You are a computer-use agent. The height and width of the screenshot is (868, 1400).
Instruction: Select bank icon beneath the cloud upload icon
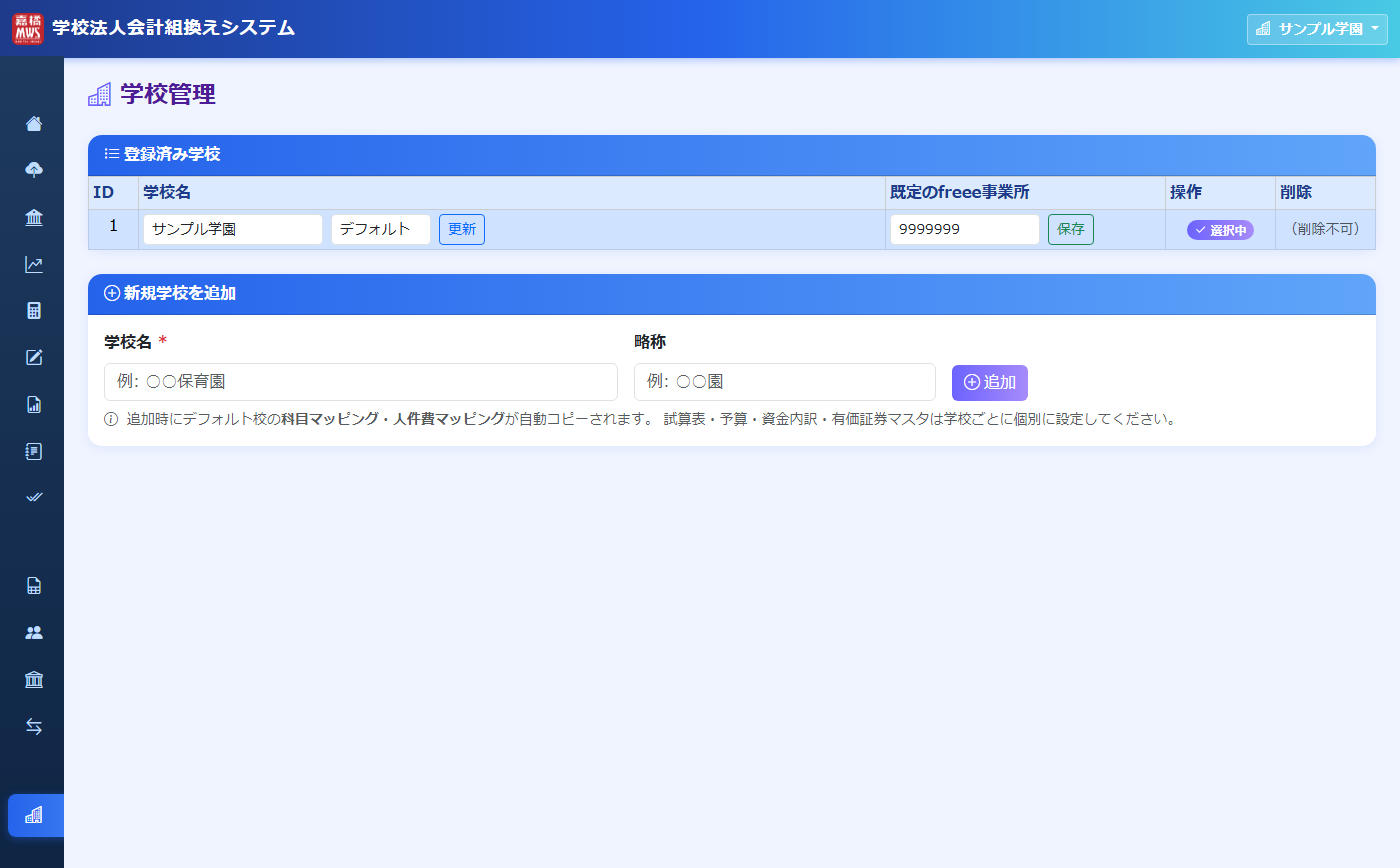[34, 218]
